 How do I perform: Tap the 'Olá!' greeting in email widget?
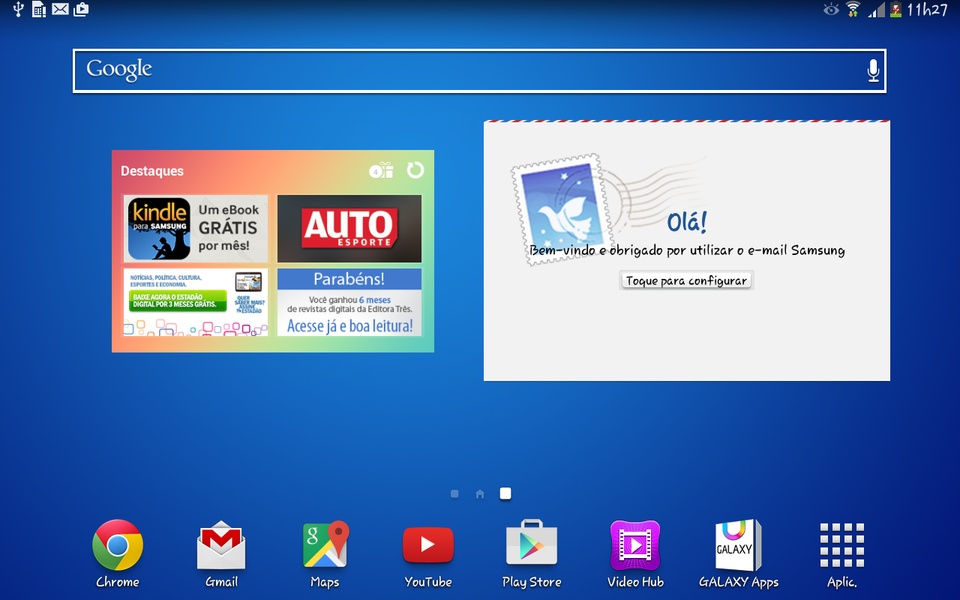(687, 221)
